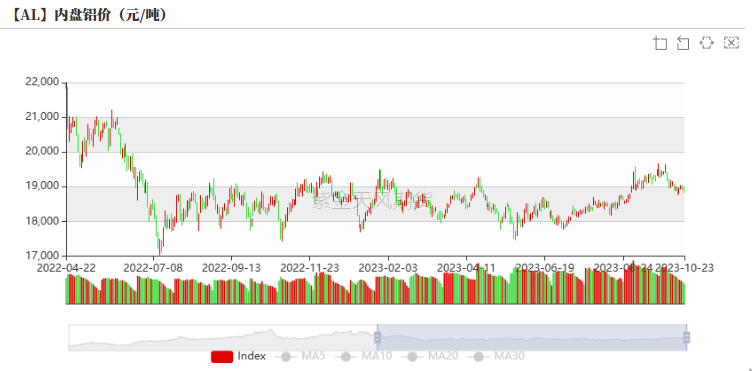Enable the MA20 legend line

(x=430, y=356)
